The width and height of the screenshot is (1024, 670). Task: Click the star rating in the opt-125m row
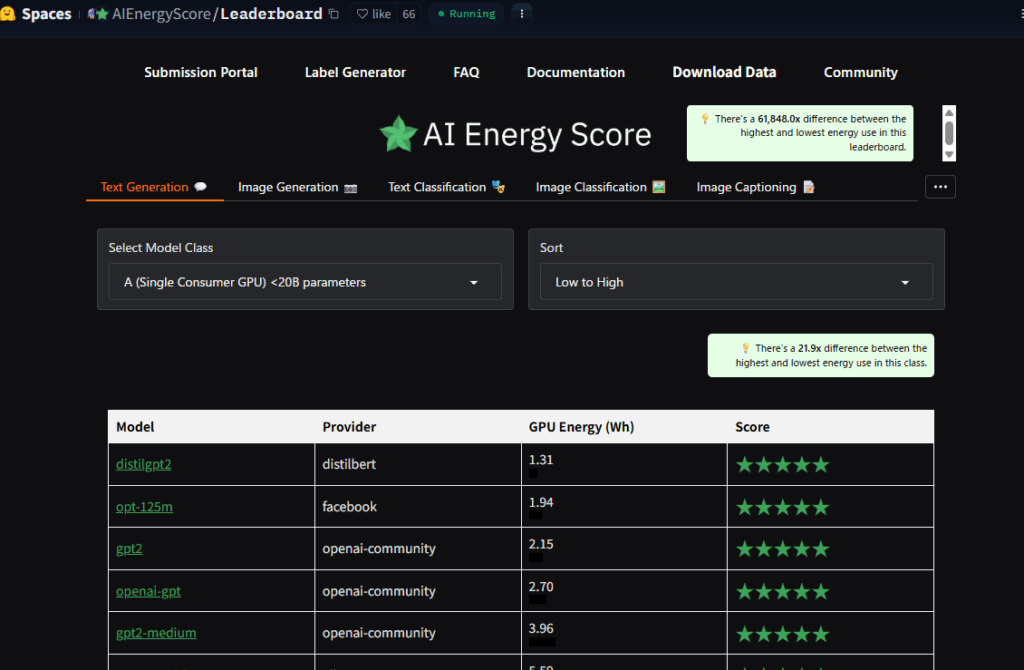(782, 507)
